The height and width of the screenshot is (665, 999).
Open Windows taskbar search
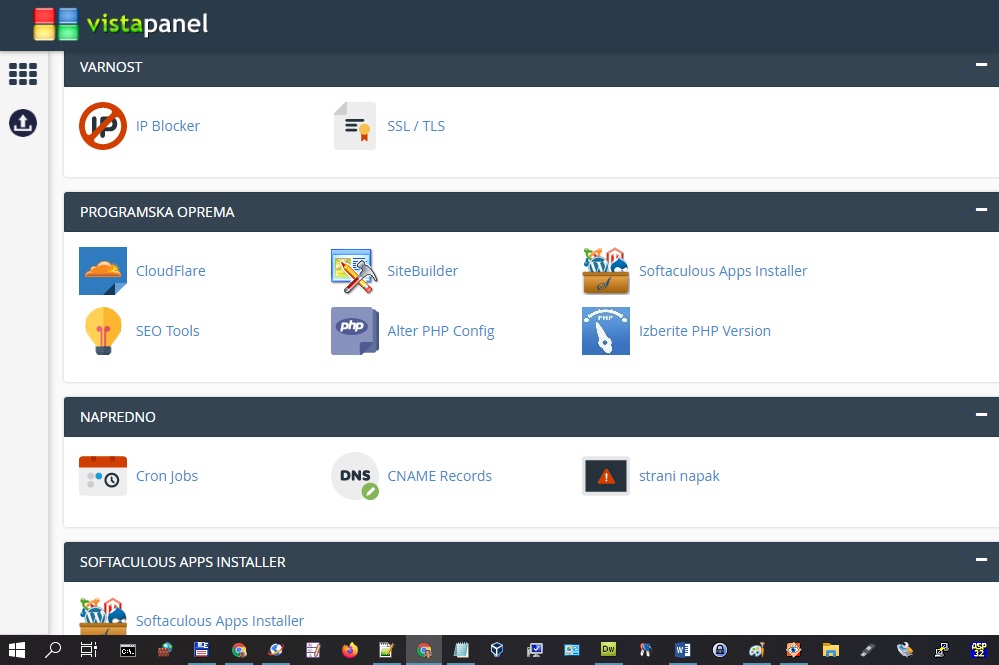pos(53,650)
